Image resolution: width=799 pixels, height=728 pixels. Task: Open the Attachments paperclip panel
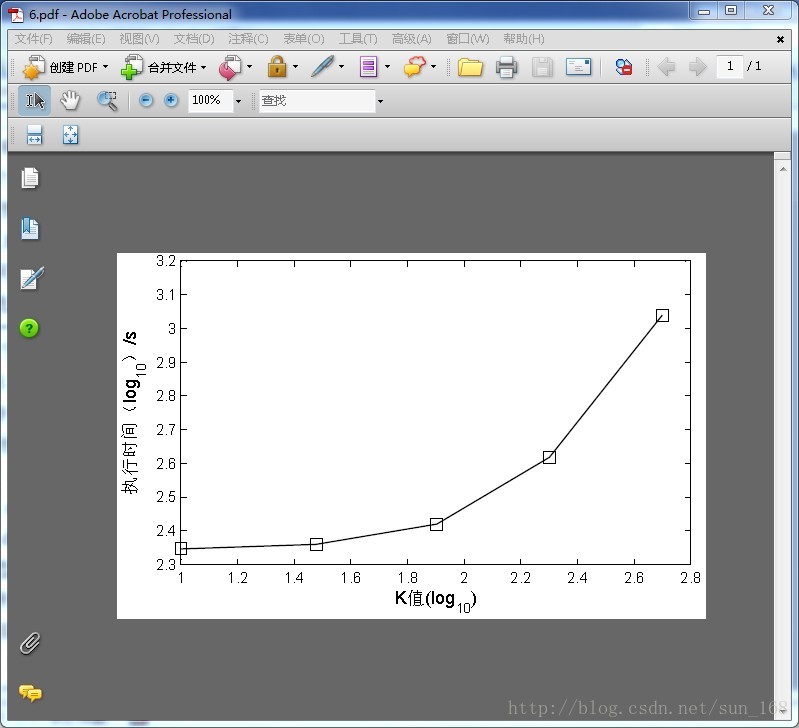click(30, 643)
